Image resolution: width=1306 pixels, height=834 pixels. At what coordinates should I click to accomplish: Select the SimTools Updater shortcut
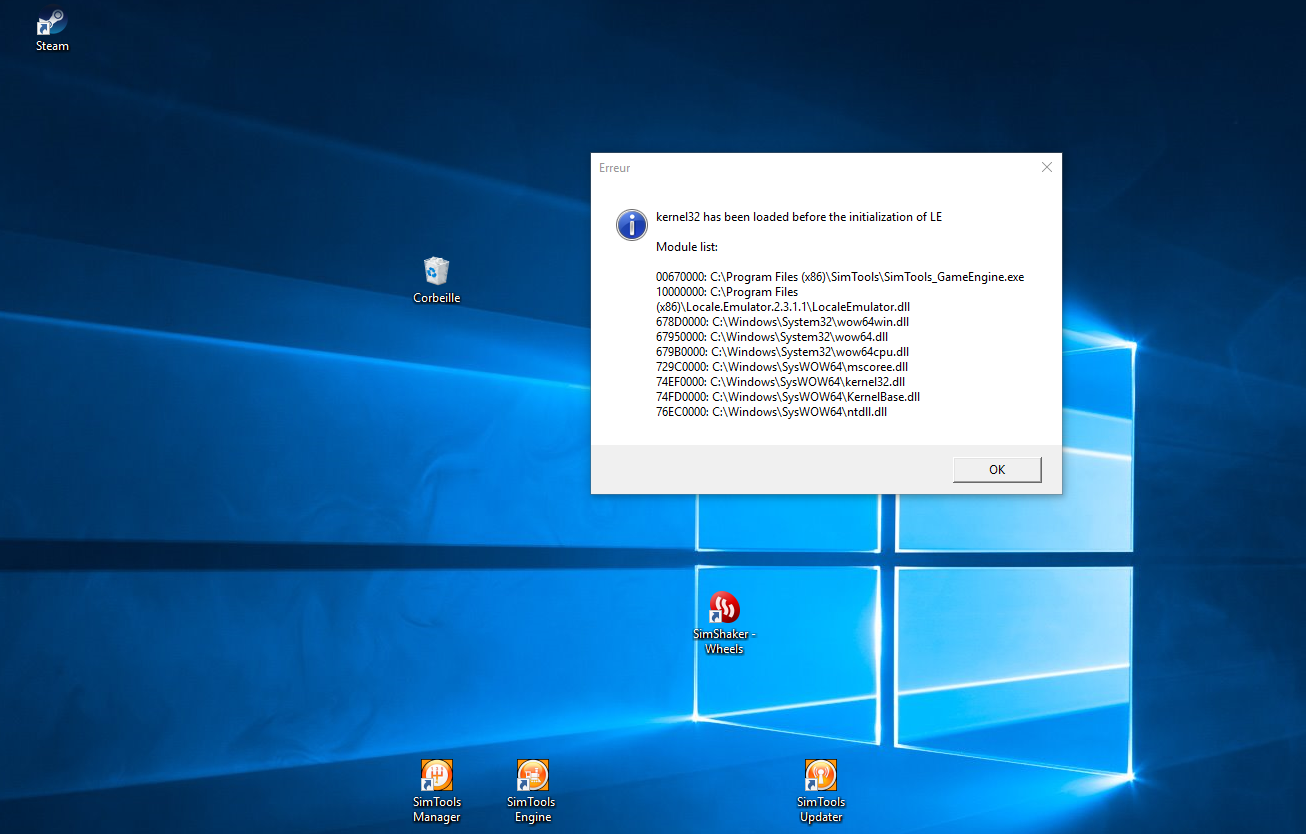coord(821,791)
